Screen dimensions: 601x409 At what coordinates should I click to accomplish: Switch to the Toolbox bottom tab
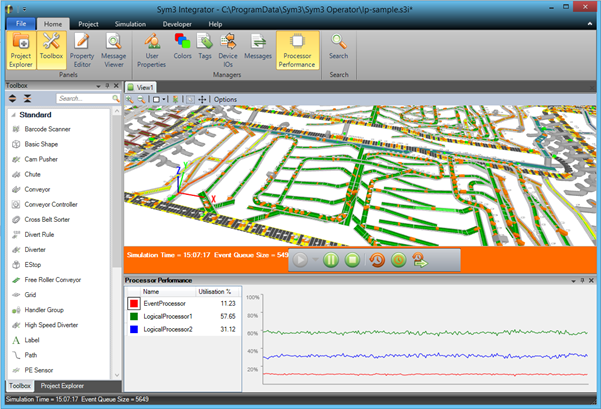[x=20, y=386]
